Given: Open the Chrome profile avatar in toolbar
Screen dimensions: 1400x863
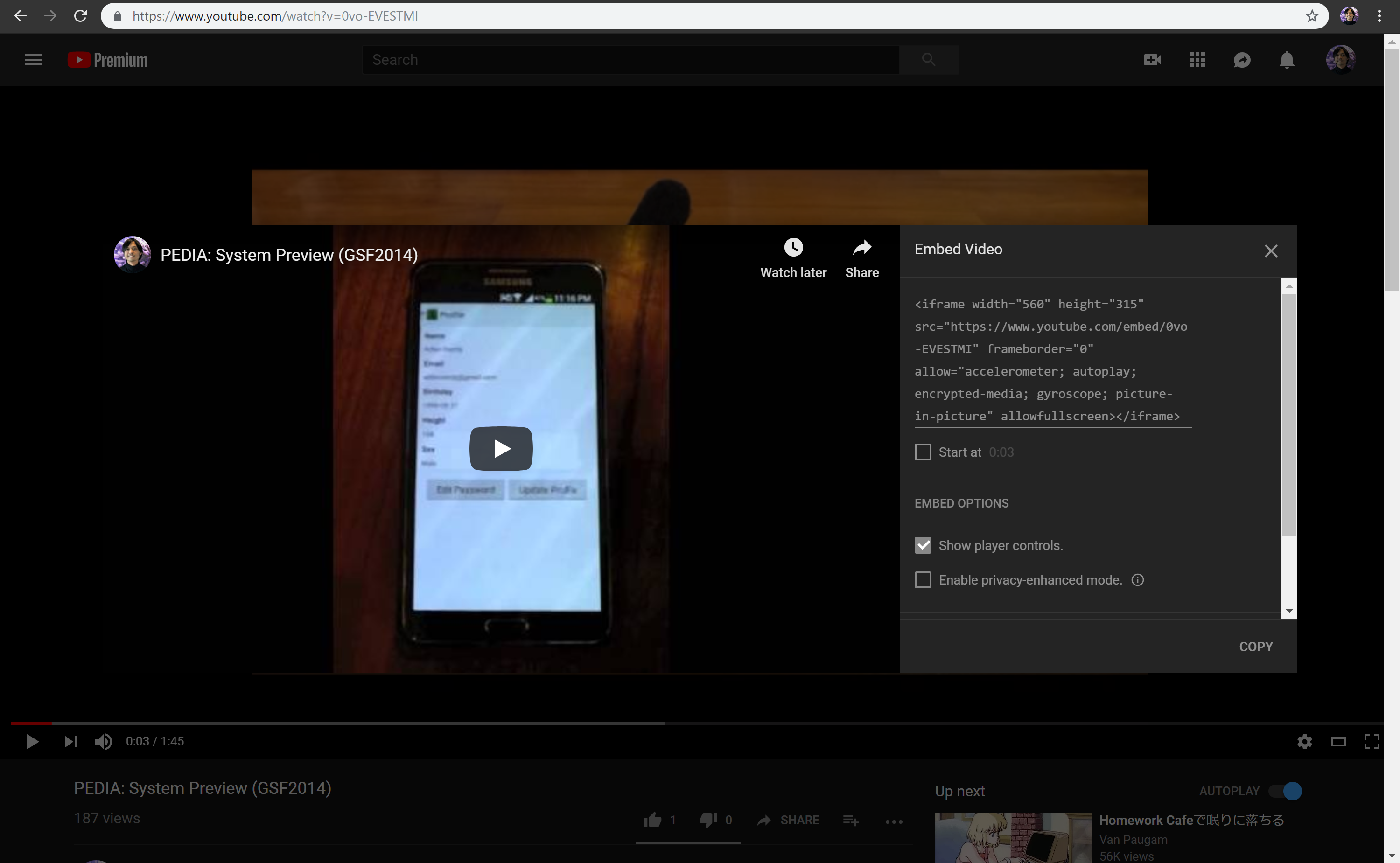Looking at the screenshot, I should (x=1349, y=16).
